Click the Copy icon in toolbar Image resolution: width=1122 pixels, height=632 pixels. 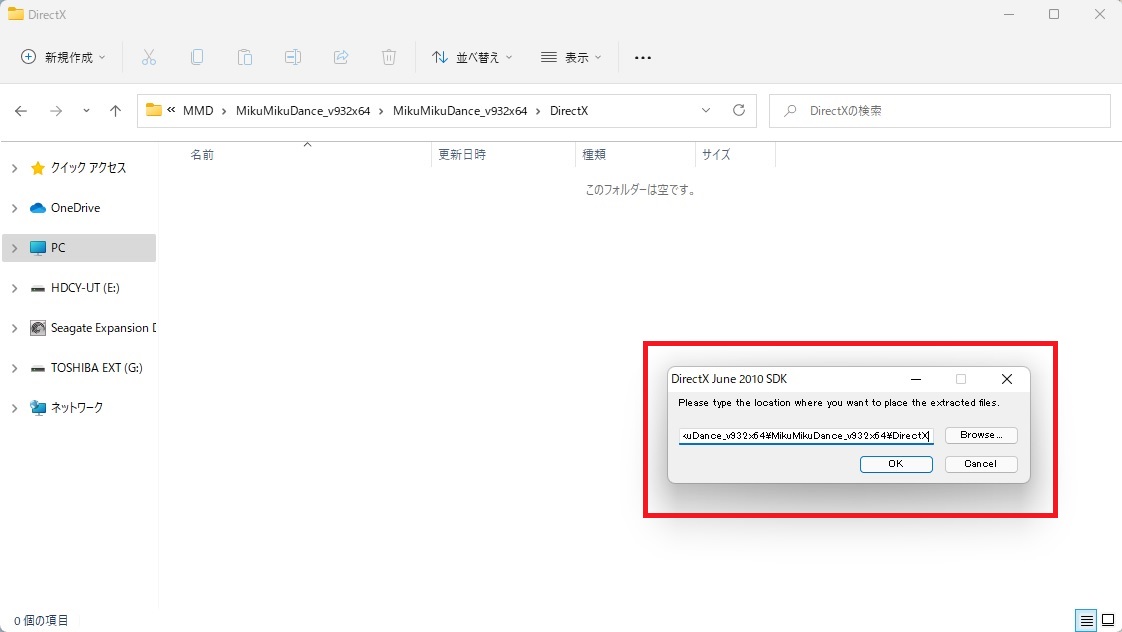[x=197, y=57]
